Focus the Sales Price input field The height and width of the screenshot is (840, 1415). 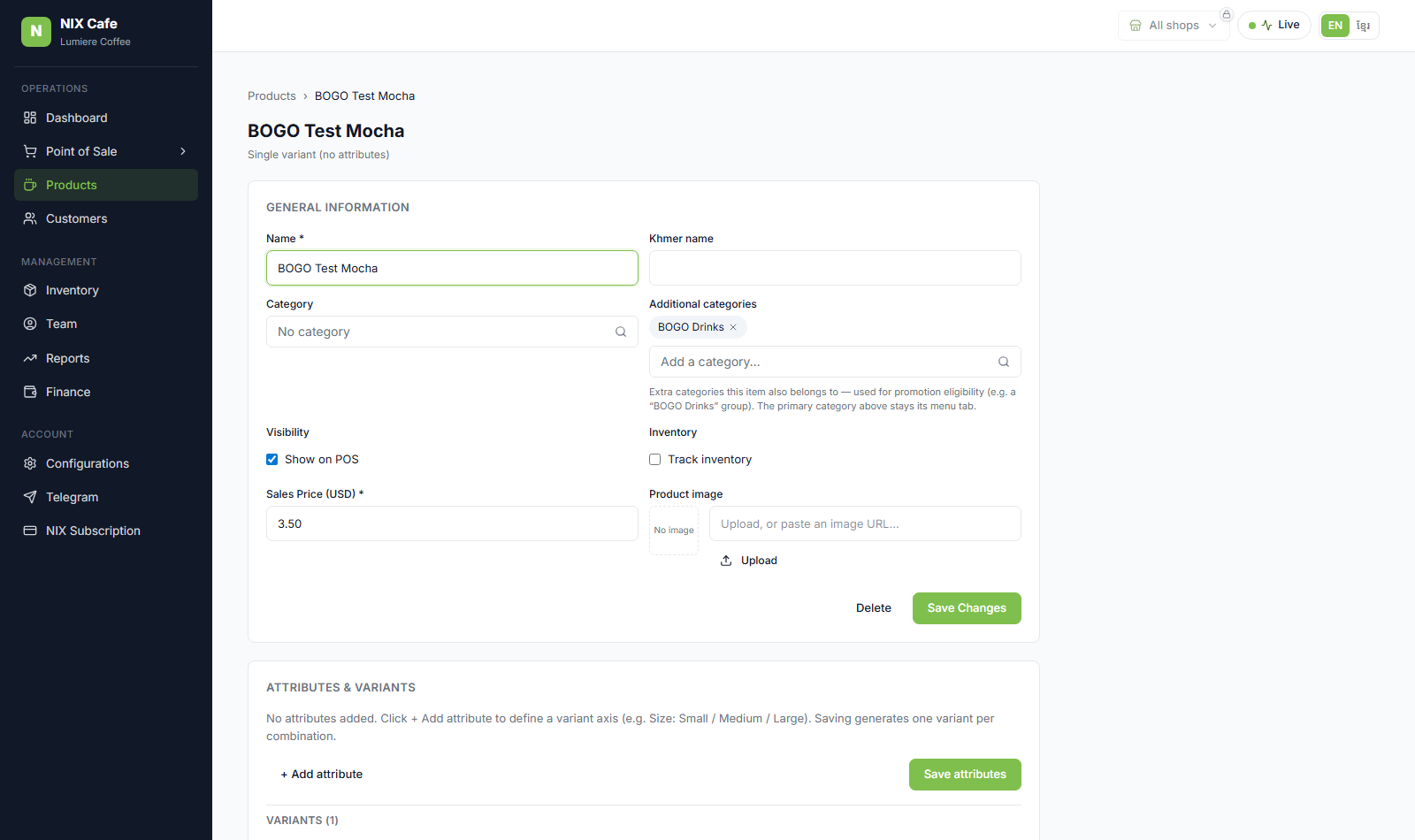(452, 523)
